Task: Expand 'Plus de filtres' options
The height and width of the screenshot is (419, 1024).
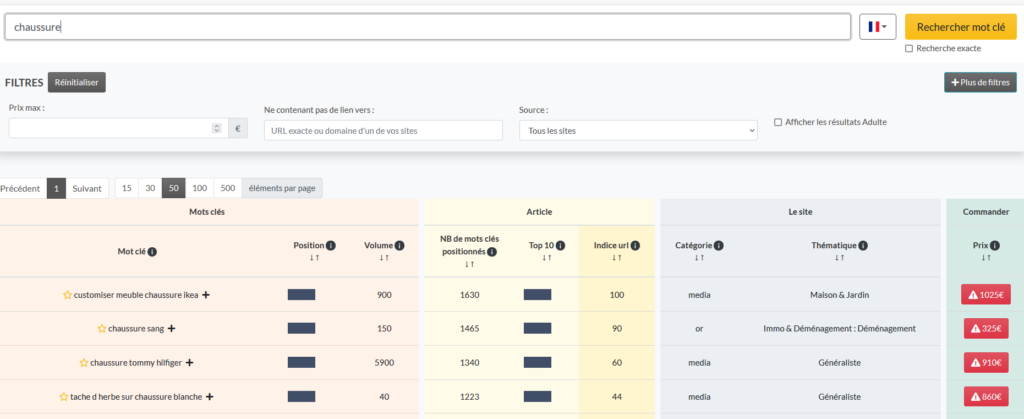Action: 980,82
